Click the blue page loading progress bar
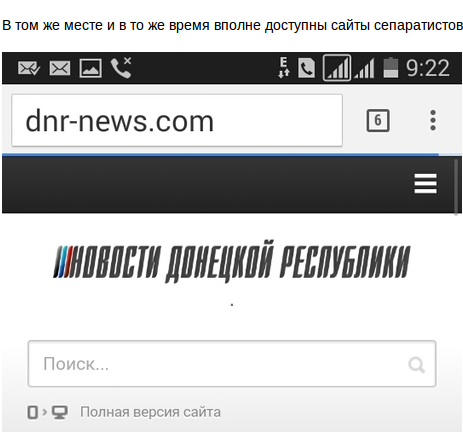 click(x=220, y=154)
